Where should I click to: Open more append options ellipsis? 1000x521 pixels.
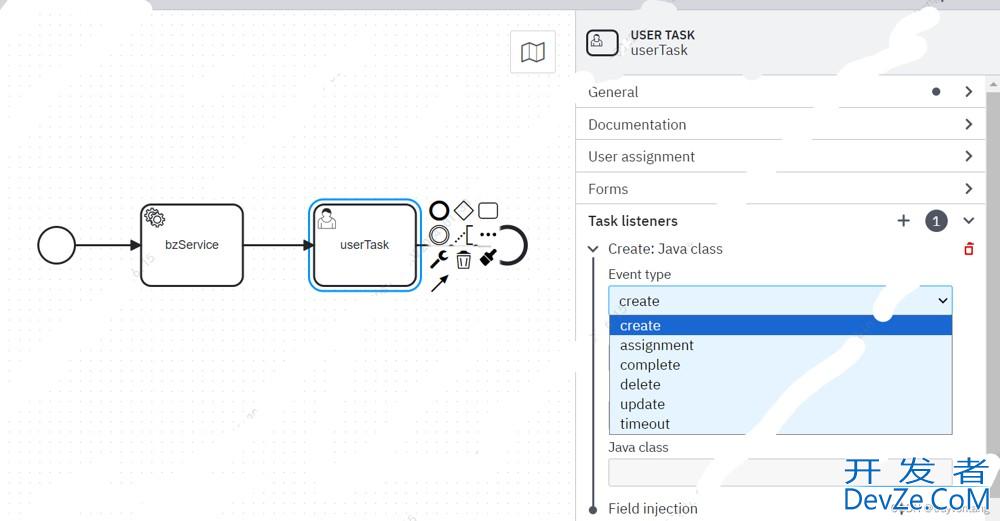pyautogui.click(x=488, y=235)
